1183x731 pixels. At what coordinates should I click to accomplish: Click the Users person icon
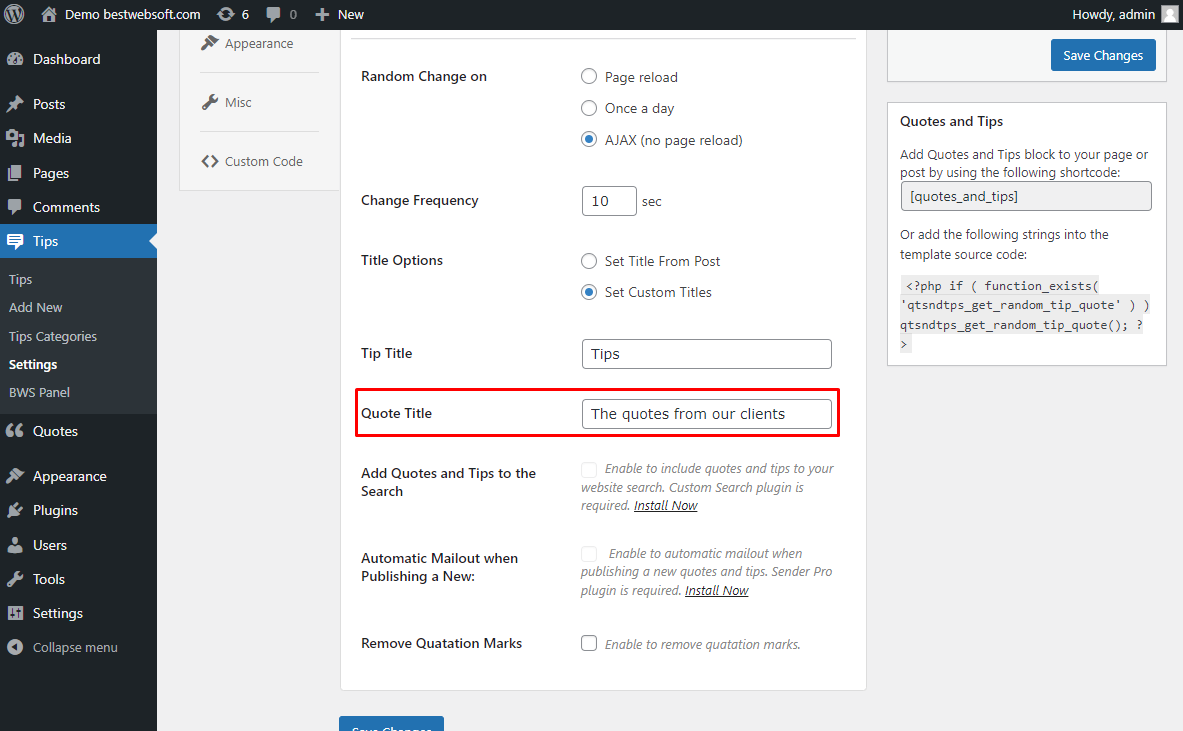(x=15, y=545)
